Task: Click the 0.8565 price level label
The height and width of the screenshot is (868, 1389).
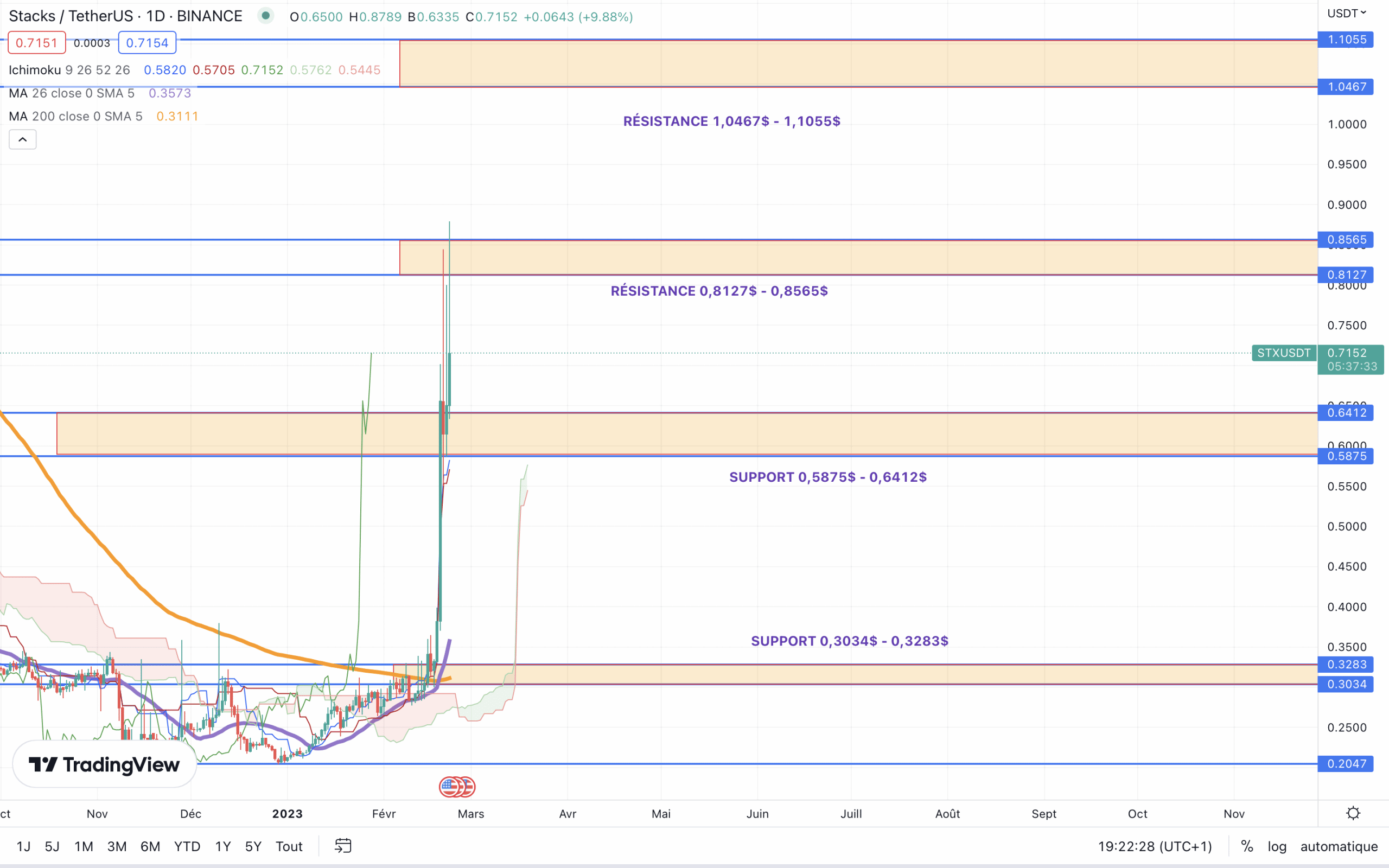Action: point(1346,239)
